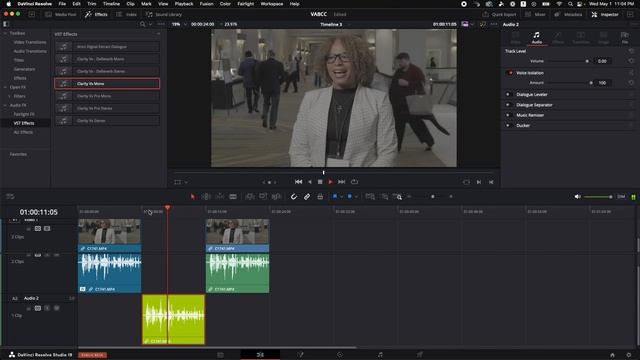Select Fairlight FX in the sidebar
This screenshot has width=640, height=360.
click(x=24, y=114)
